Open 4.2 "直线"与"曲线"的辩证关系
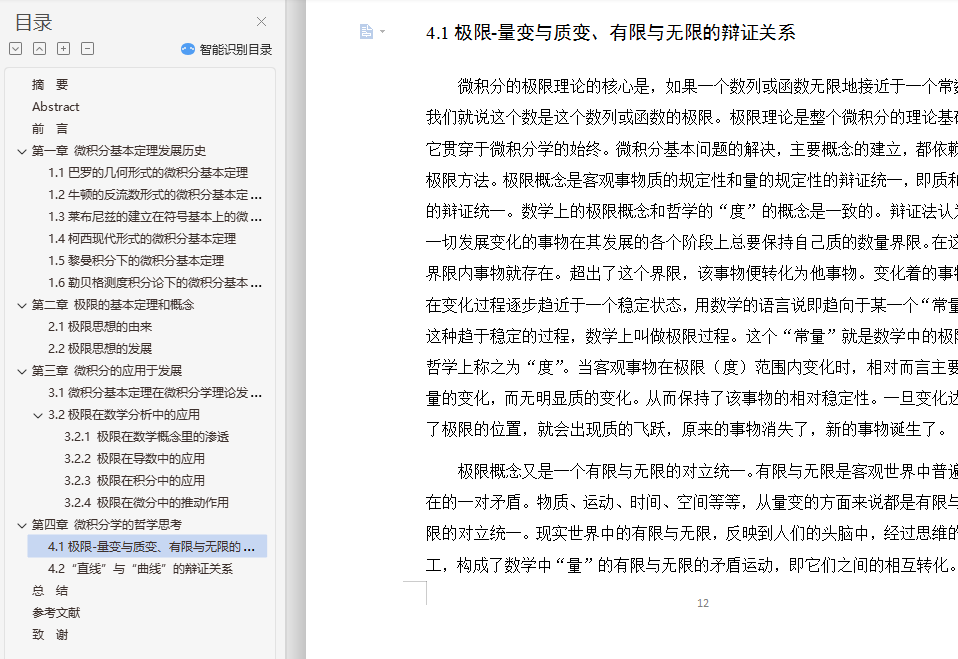The height and width of the screenshot is (659, 958). pos(140,569)
